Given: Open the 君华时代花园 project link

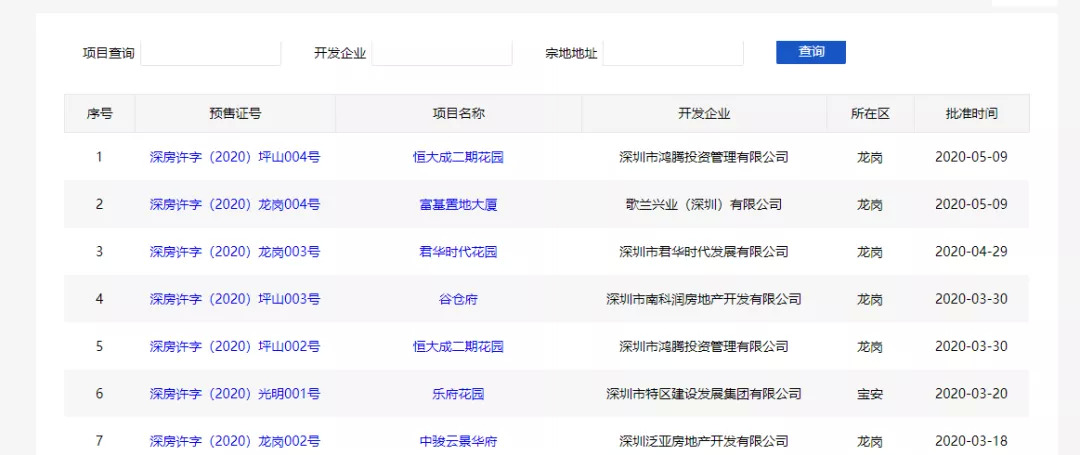Looking at the screenshot, I should point(458,252).
